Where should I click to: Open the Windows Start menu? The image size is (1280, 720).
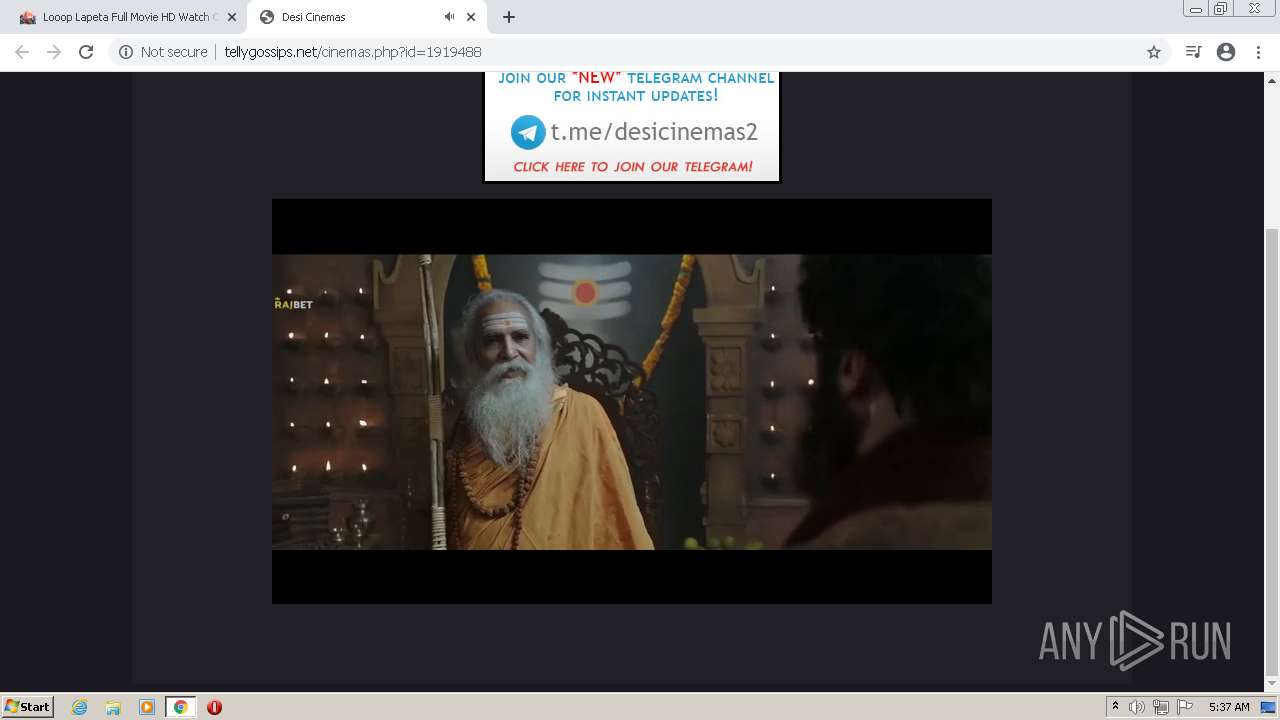click(x=27, y=706)
